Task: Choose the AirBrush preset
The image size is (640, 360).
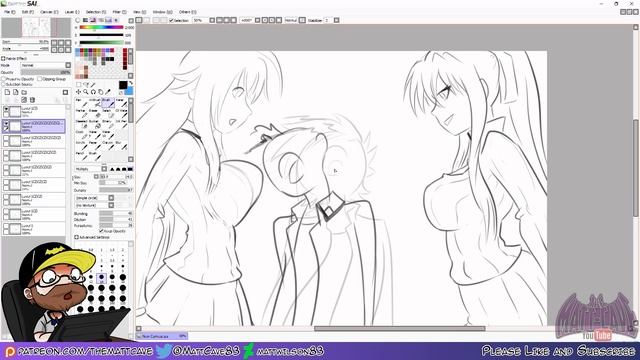Action: [x=94, y=103]
